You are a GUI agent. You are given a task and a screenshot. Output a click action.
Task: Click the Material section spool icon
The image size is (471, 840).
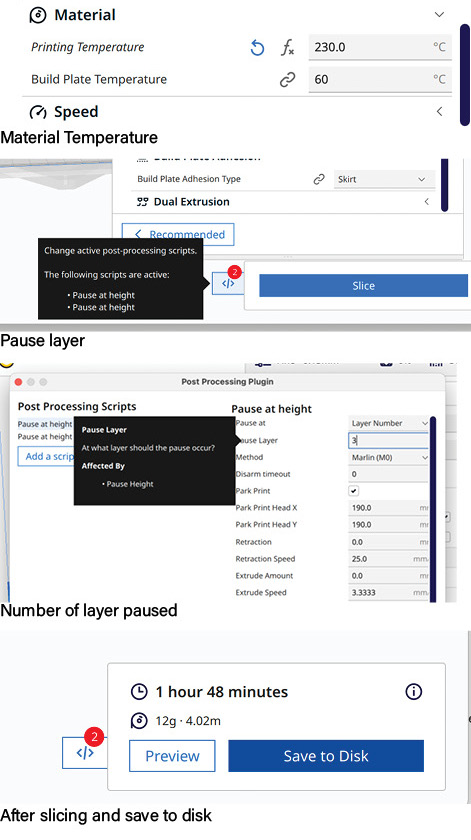coord(38,15)
